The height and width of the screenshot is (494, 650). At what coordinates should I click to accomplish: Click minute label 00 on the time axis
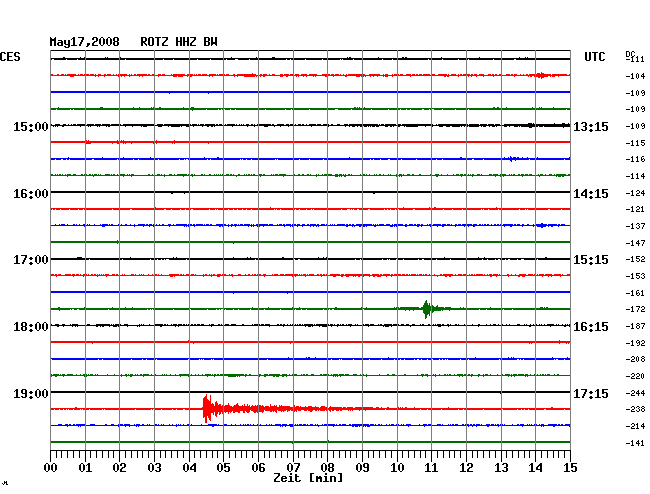[51, 468]
